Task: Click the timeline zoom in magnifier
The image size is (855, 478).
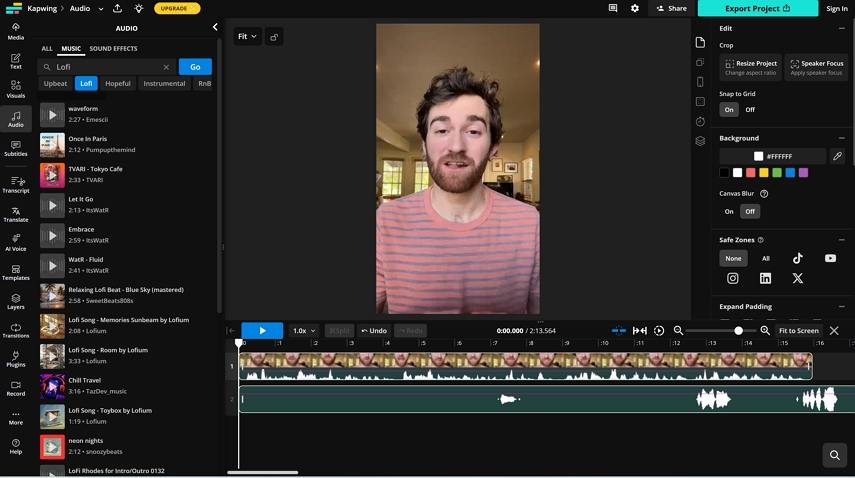Action: 764,330
